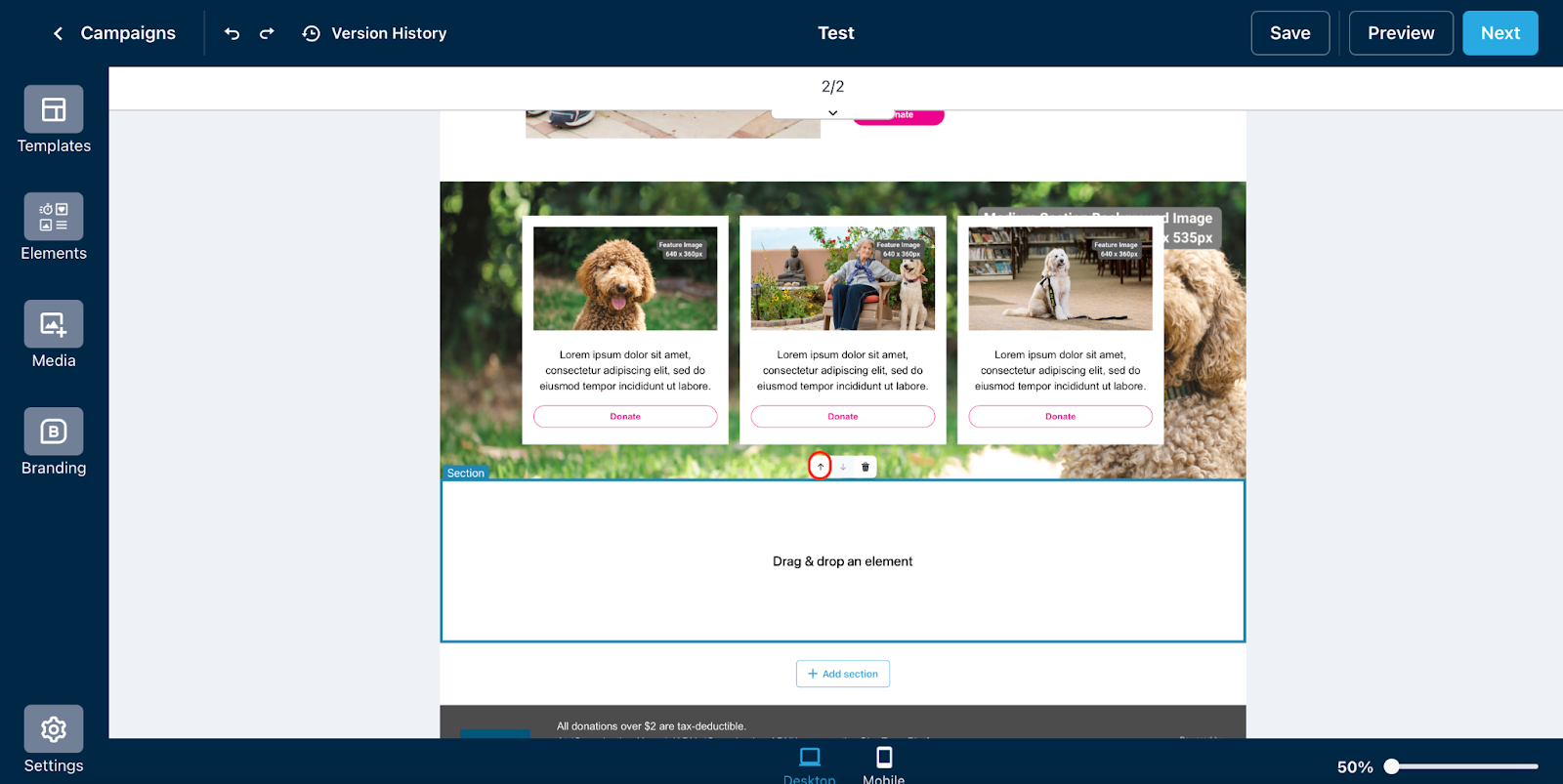Move the section up
The image size is (1563, 784).
[821, 467]
